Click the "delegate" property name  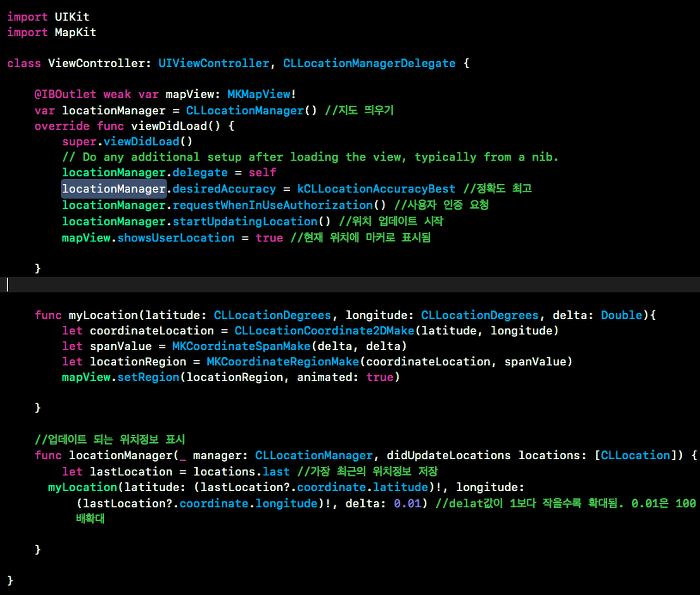(200, 173)
